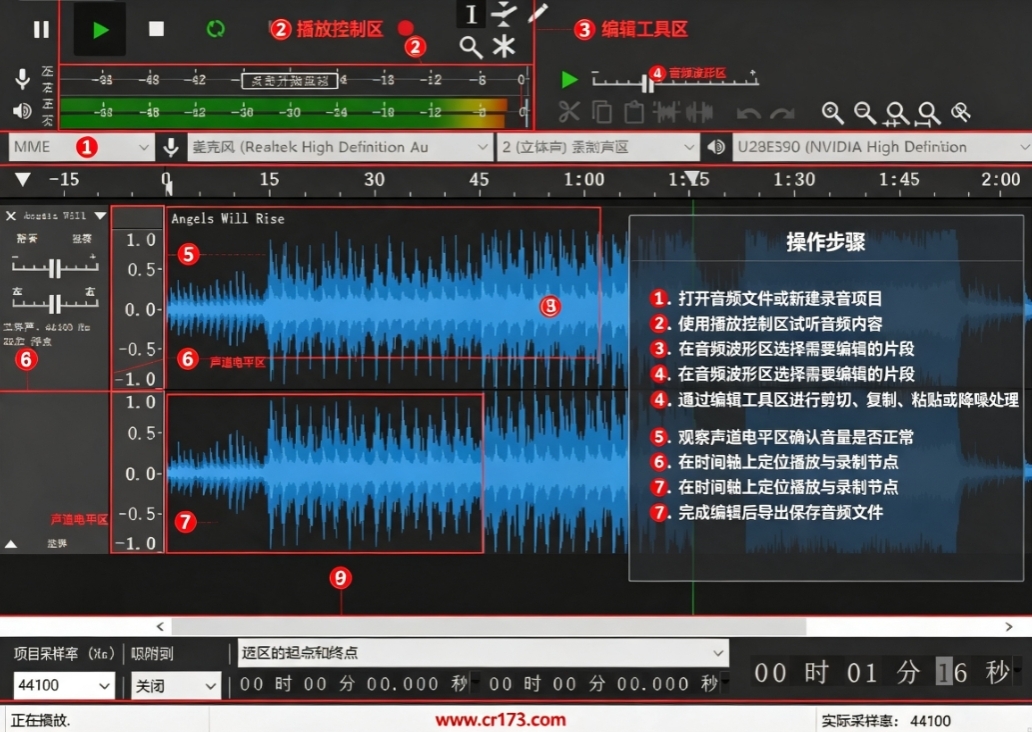Open the Realtek microphone device dropdown
The height and width of the screenshot is (732, 1032).
[340, 147]
